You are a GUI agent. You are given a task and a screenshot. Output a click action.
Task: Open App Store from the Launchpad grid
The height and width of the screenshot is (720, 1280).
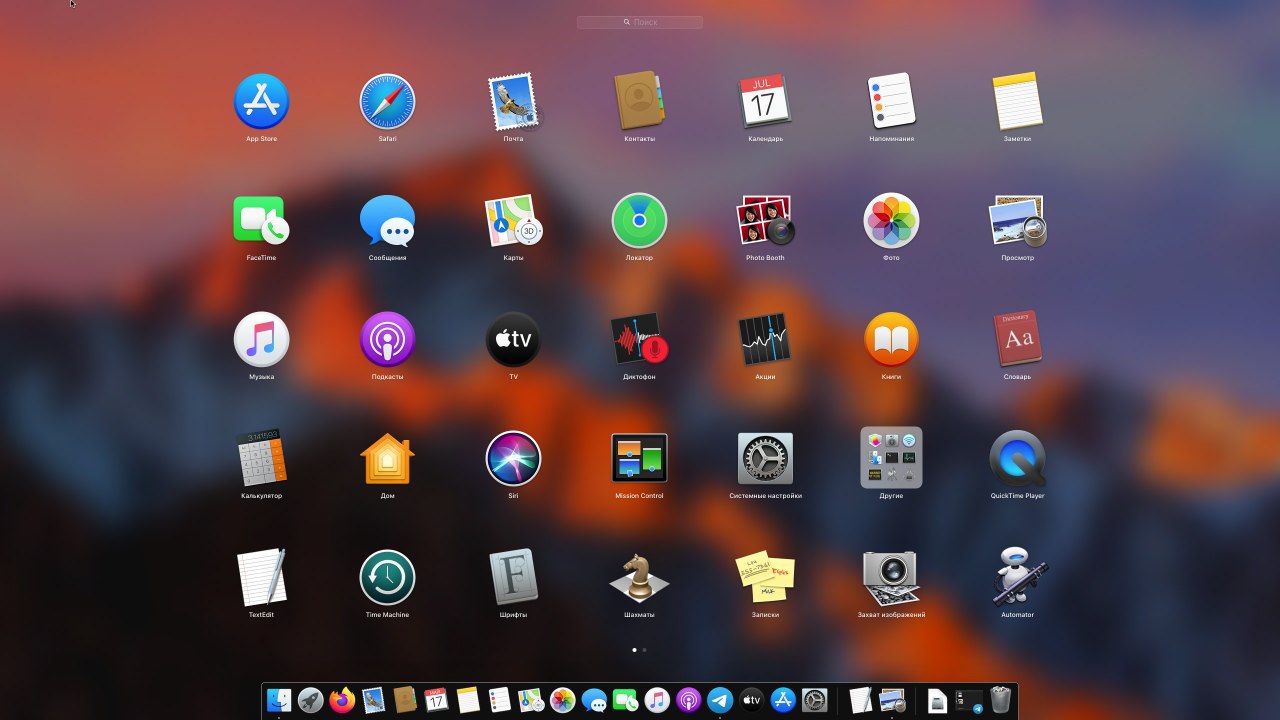[261, 102]
